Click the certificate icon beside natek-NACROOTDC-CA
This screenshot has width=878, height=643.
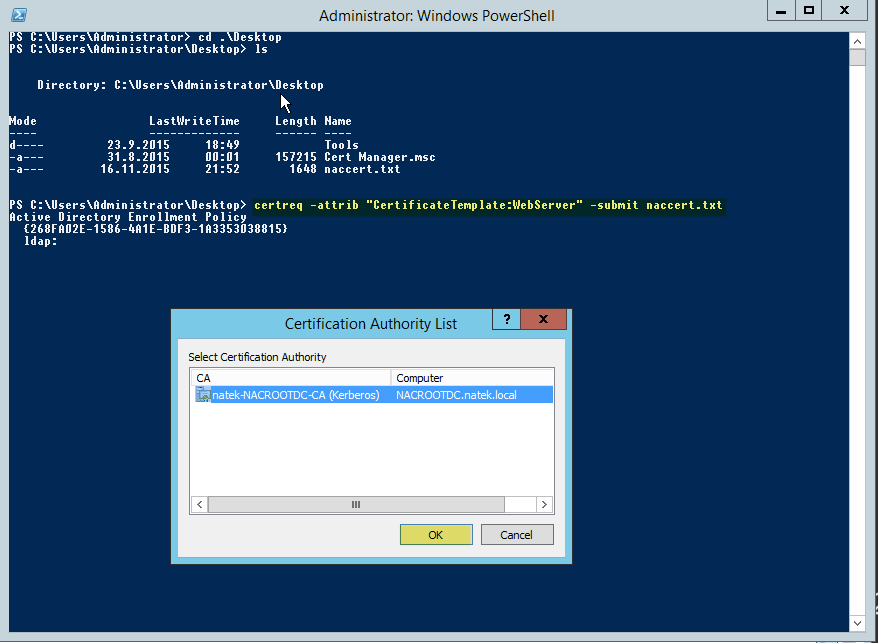(x=203, y=394)
